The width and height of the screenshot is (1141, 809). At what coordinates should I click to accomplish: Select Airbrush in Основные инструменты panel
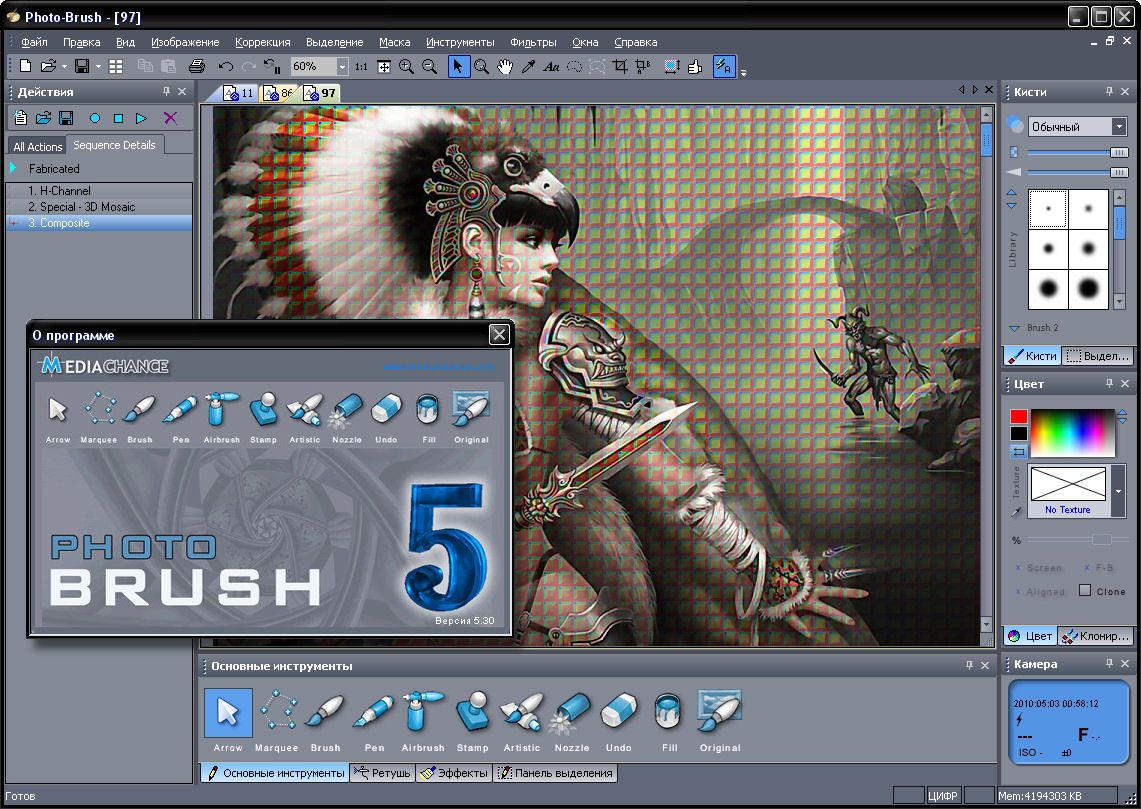[x=423, y=720]
